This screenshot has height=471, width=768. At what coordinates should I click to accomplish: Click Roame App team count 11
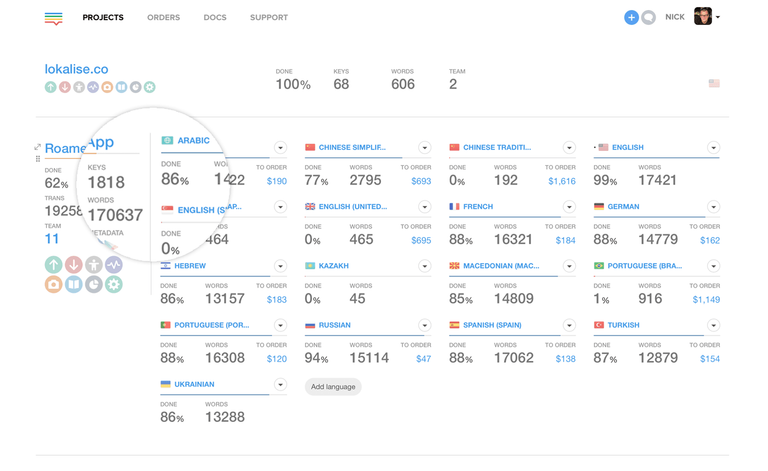[52, 239]
